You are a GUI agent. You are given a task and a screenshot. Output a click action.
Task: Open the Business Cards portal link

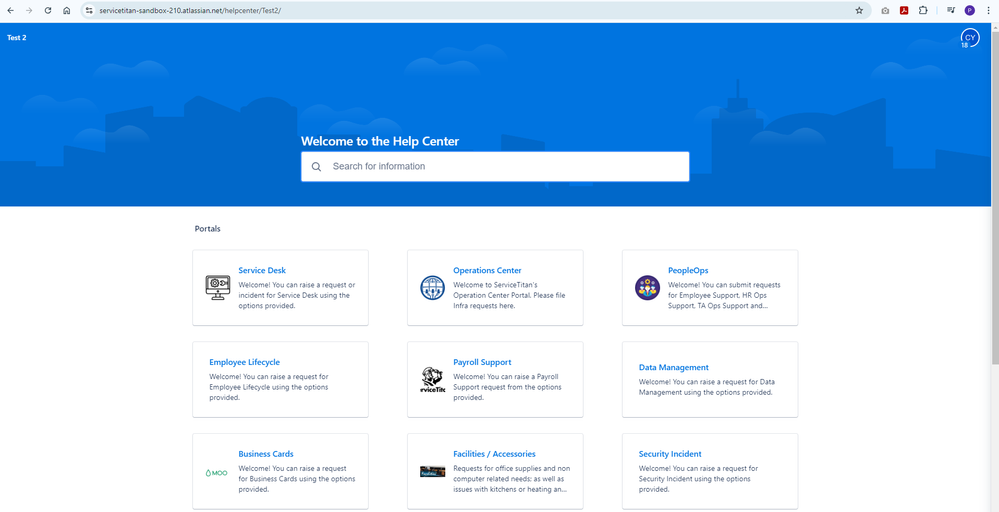pyautogui.click(x=266, y=454)
